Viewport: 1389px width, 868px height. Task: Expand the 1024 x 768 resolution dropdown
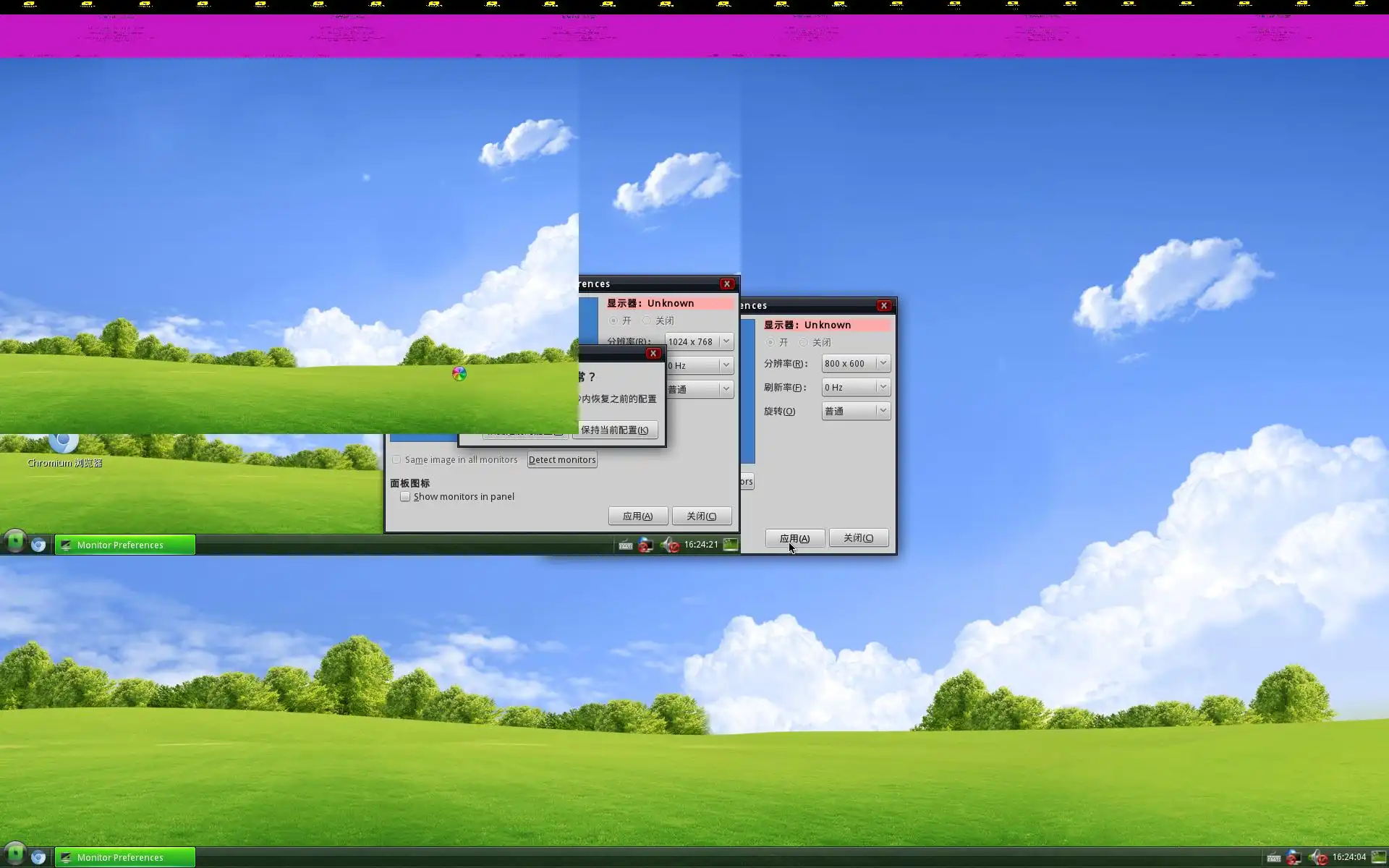pyautogui.click(x=699, y=342)
